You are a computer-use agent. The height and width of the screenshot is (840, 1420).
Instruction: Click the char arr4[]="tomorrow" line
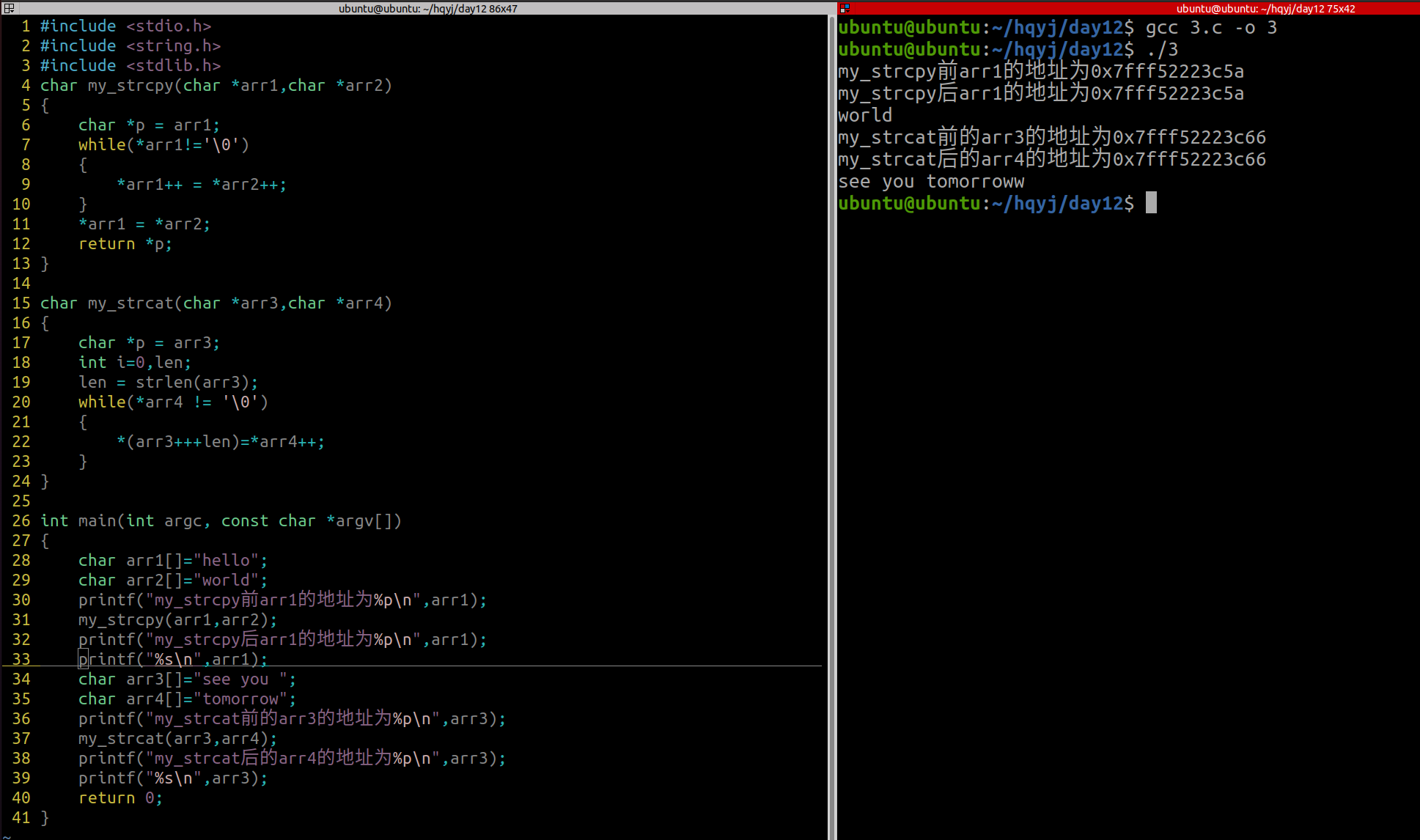pos(187,699)
